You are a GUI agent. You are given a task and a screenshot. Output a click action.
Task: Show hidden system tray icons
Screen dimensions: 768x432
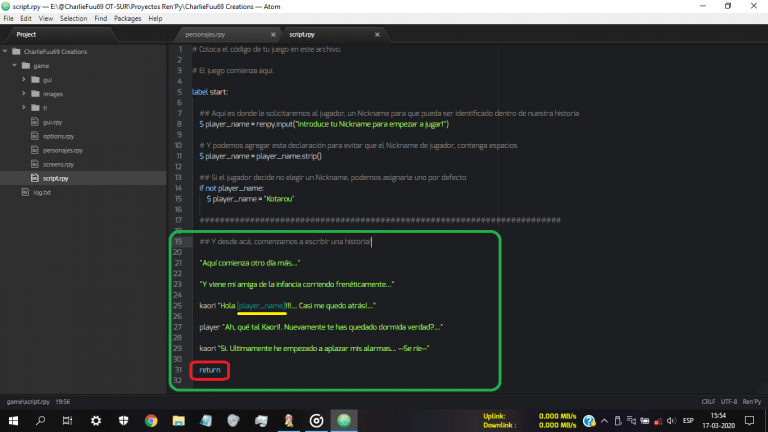pos(605,420)
